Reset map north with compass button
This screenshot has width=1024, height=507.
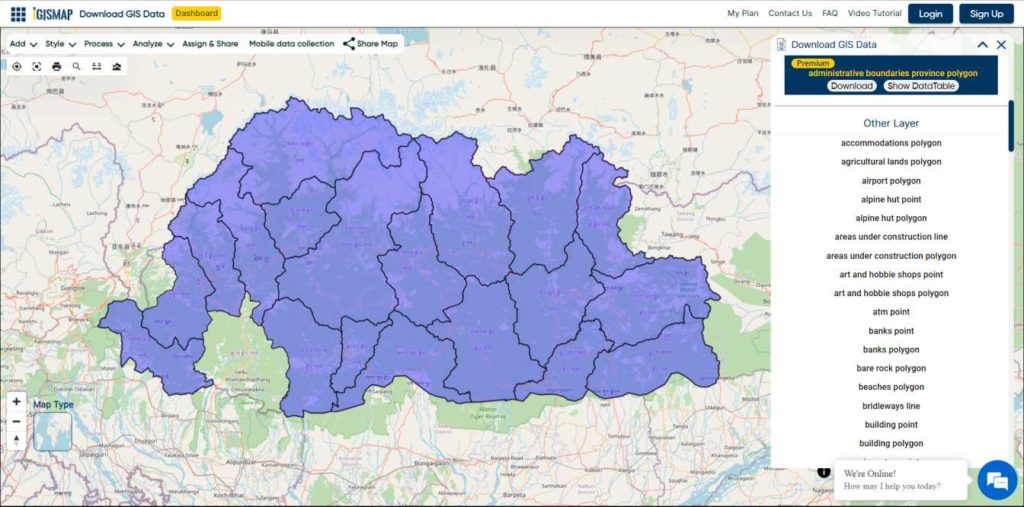(x=17, y=440)
